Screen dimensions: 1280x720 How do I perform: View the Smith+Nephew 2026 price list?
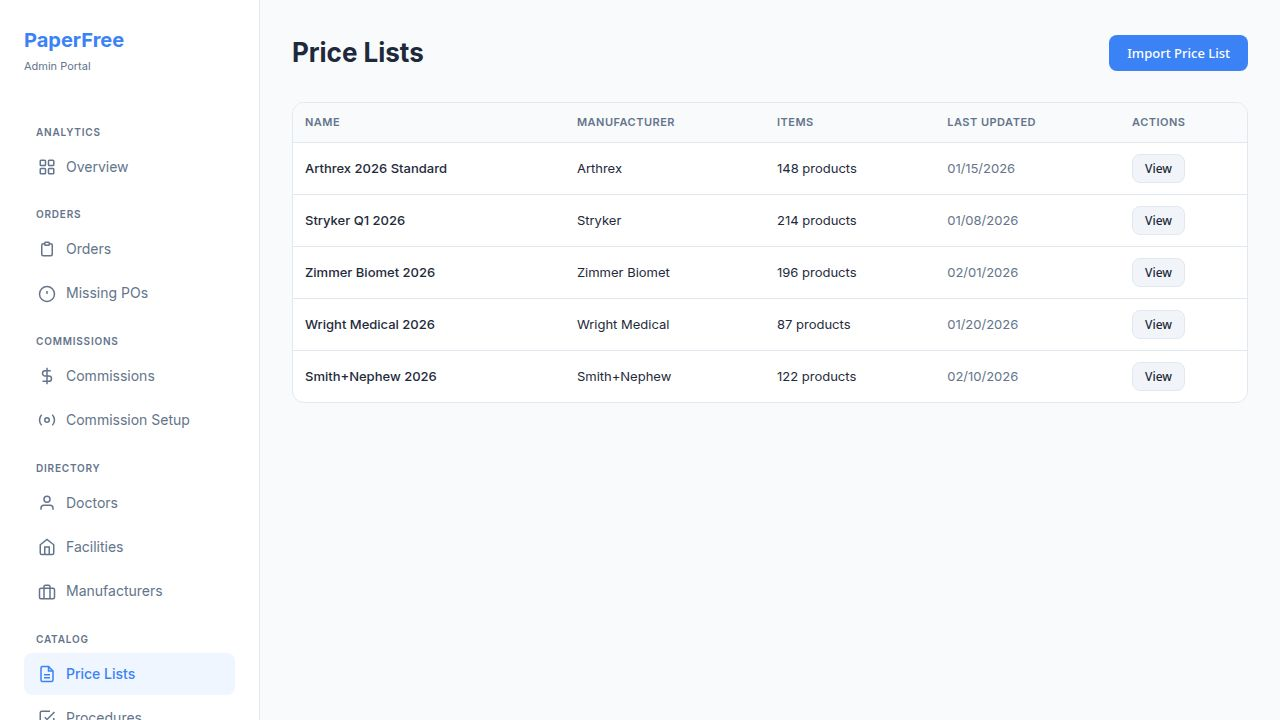[x=1157, y=376]
